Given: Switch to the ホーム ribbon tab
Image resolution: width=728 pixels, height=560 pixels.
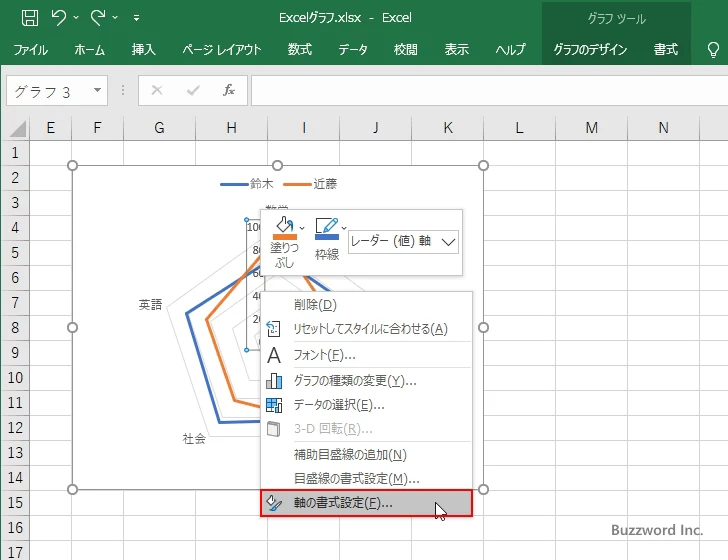Looking at the screenshot, I should click(x=89, y=50).
